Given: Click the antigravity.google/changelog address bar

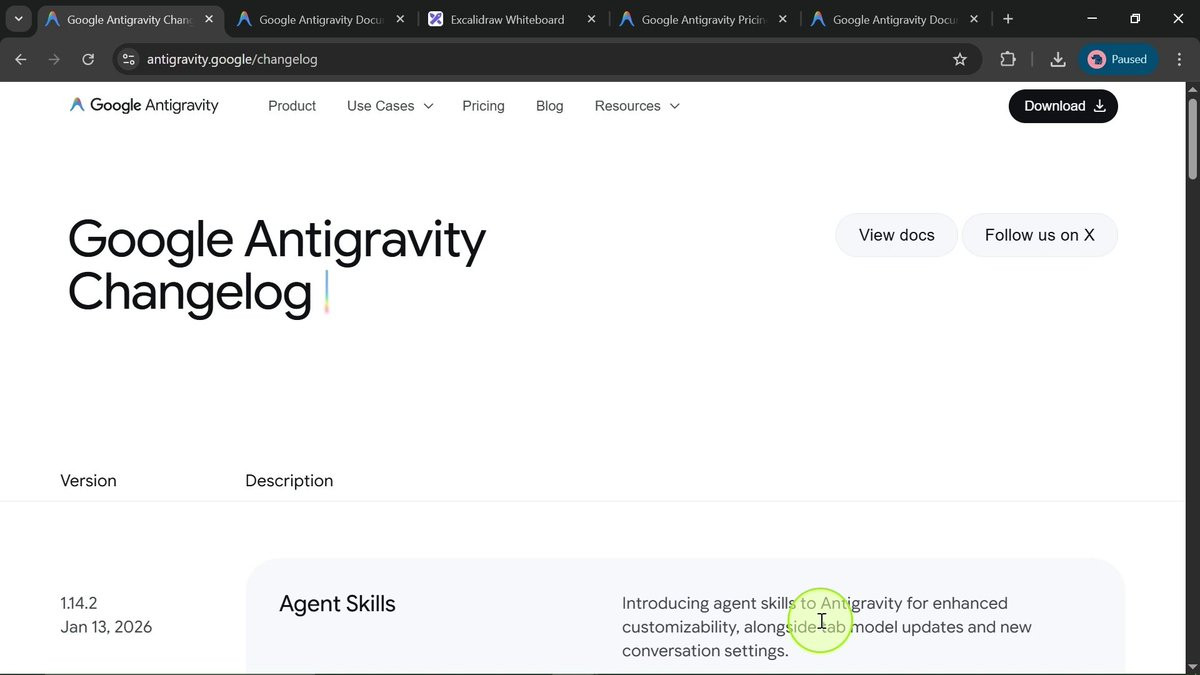Looking at the screenshot, I should [x=545, y=59].
